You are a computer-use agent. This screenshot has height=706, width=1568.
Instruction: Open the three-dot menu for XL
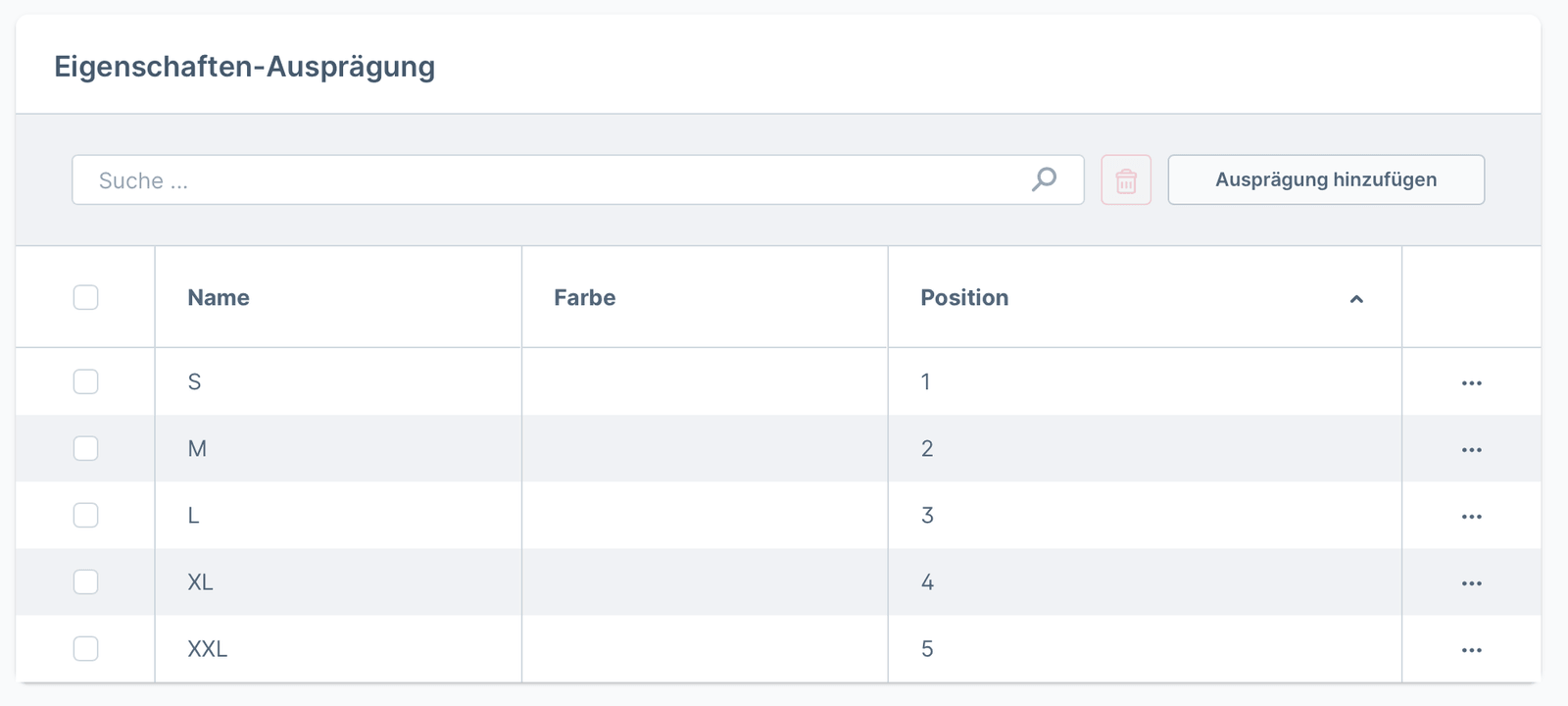point(1471,582)
